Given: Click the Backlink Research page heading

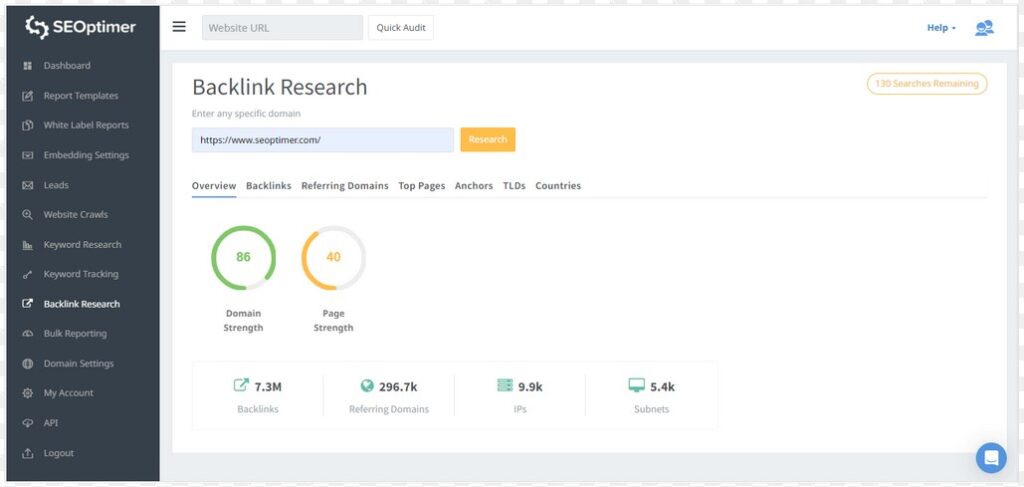Looking at the screenshot, I should pyautogui.click(x=280, y=87).
